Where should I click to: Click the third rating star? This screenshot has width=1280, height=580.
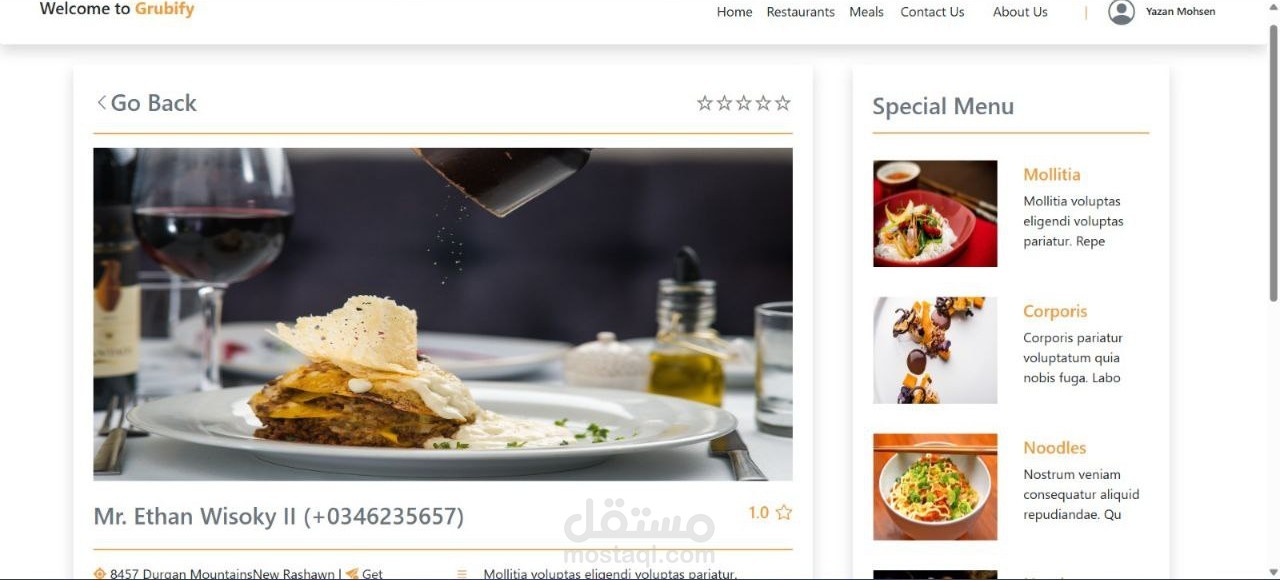[x=744, y=103]
